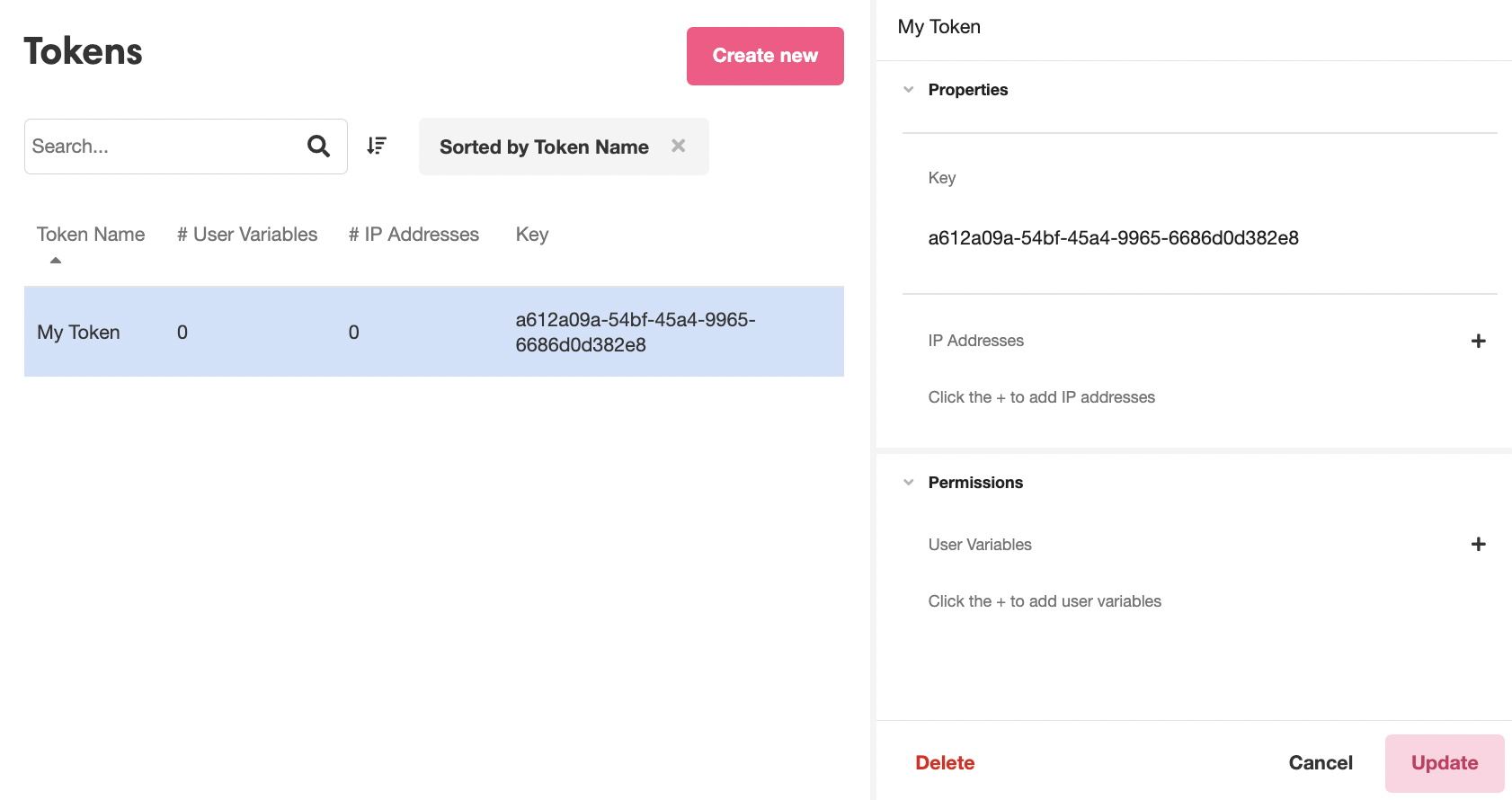The width and height of the screenshot is (1512, 800).
Task: Click the Create new button
Action: (x=765, y=56)
